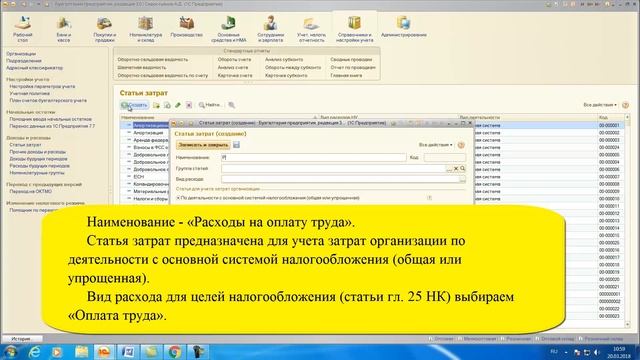The height and width of the screenshot is (360, 640).
Task: Open Настройка параметров учета link
Action: pyautogui.click(x=42, y=87)
